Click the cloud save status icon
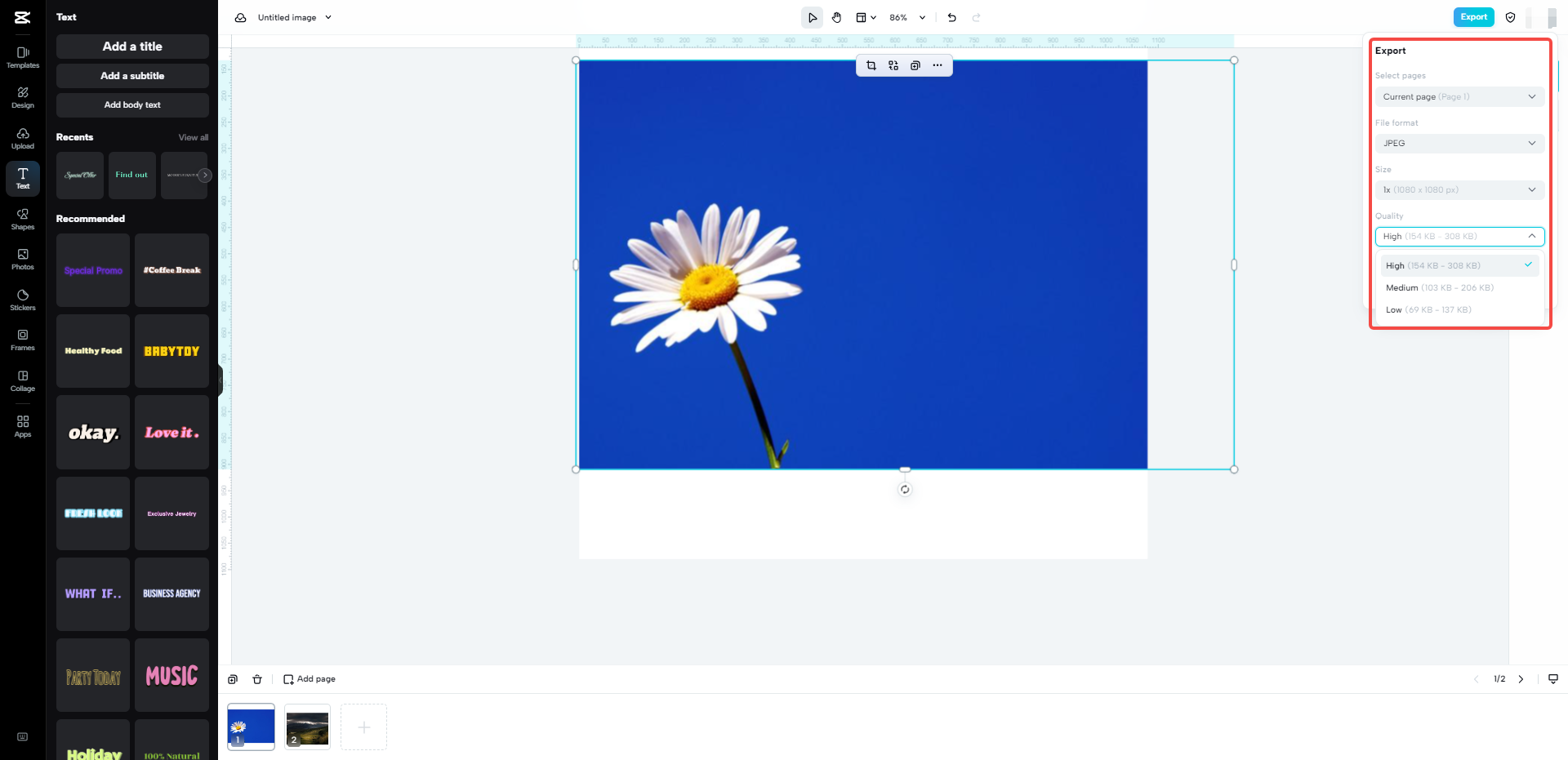The height and width of the screenshot is (760, 1568). point(240,17)
